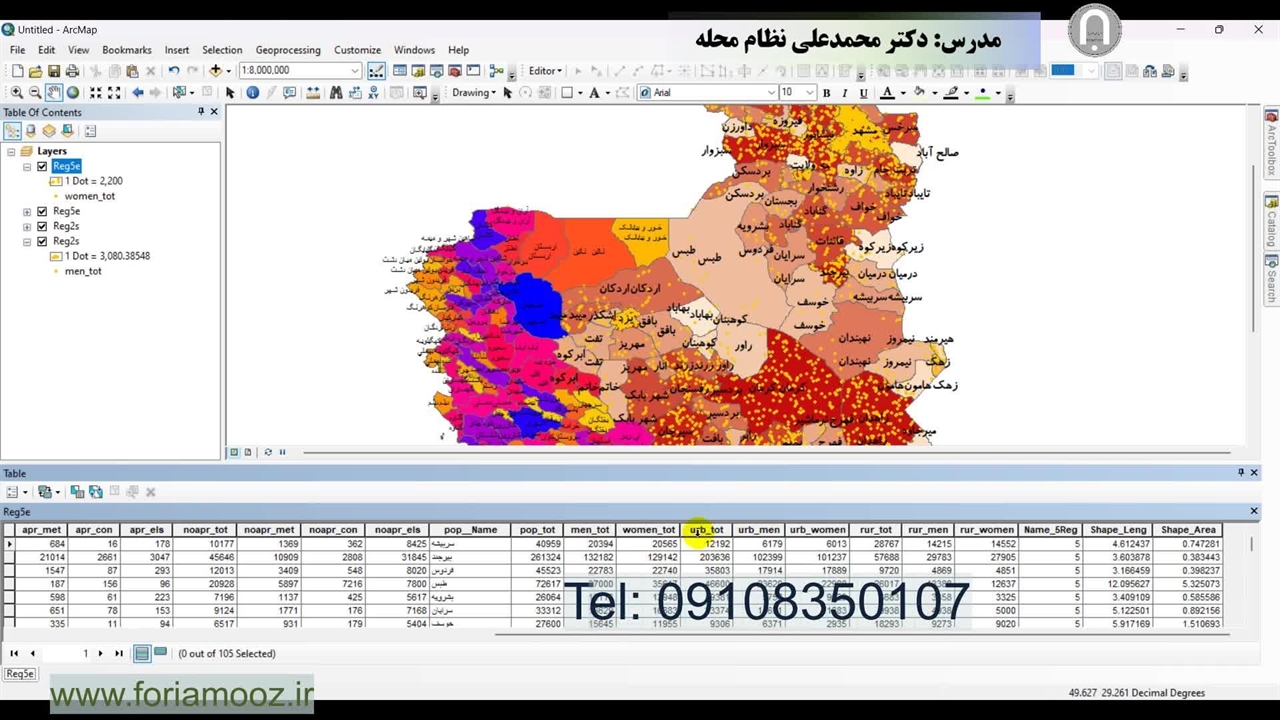Screen dimensions: 1280x720
Task: Click the urb_tot column header
Action: coord(706,530)
